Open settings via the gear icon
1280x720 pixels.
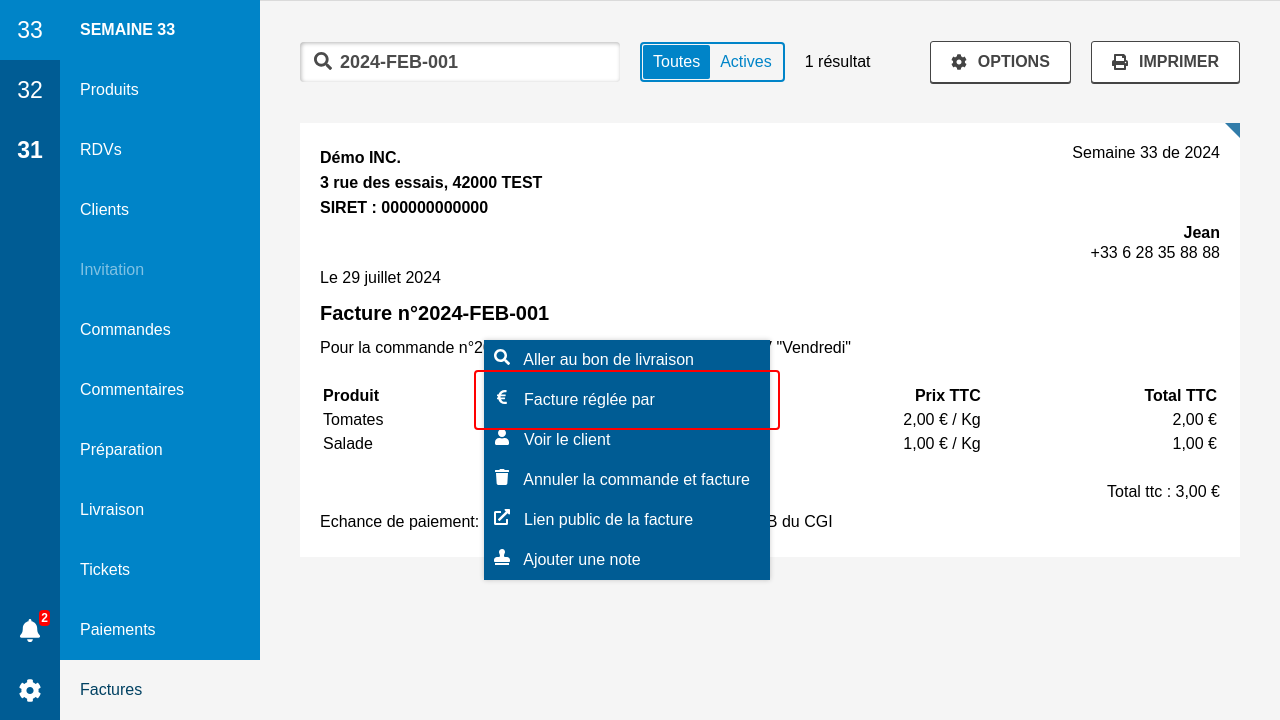pyautogui.click(x=30, y=690)
